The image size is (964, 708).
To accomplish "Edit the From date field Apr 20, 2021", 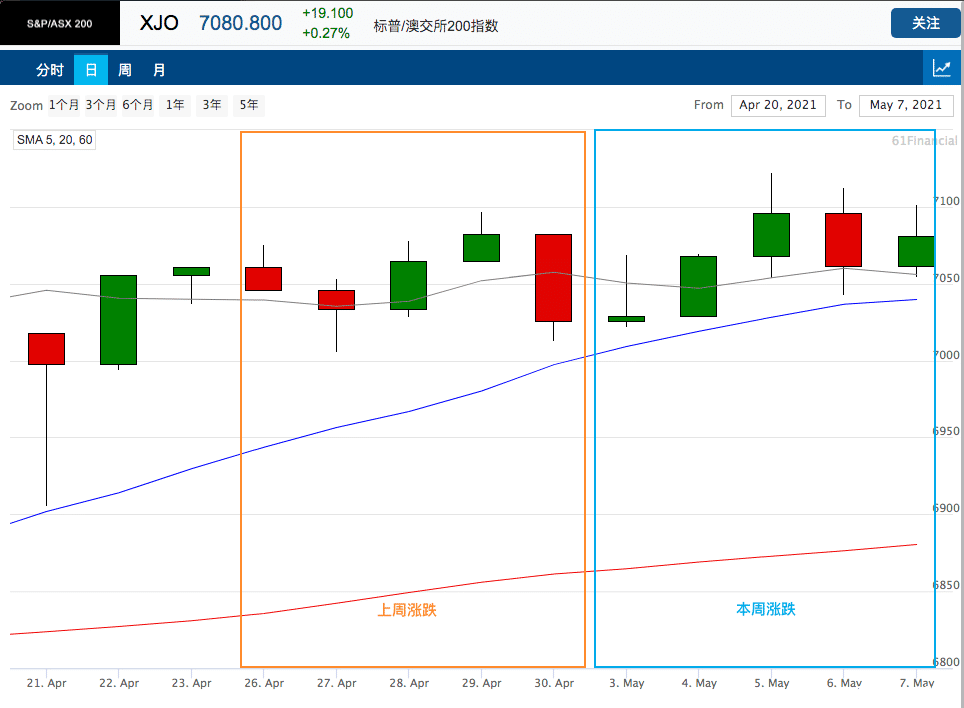I will tap(778, 105).
